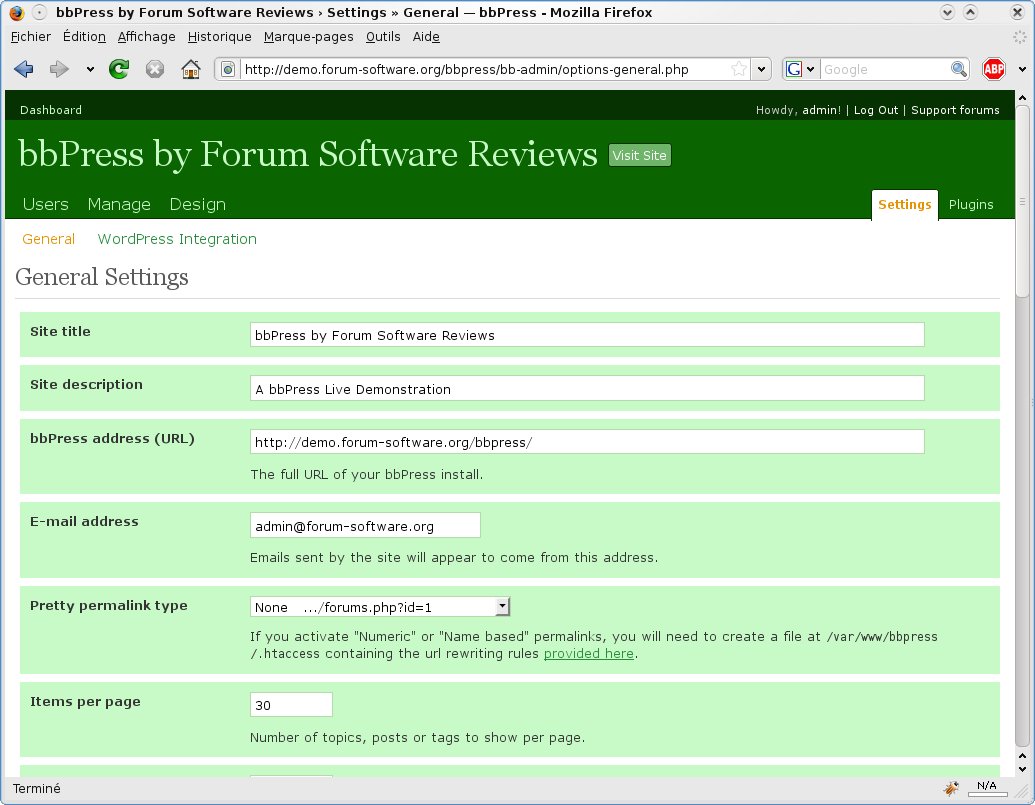The height and width of the screenshot is (805, 1035).
Task: Click the Adblock Plus ABP icon
Action: (993, 69)
